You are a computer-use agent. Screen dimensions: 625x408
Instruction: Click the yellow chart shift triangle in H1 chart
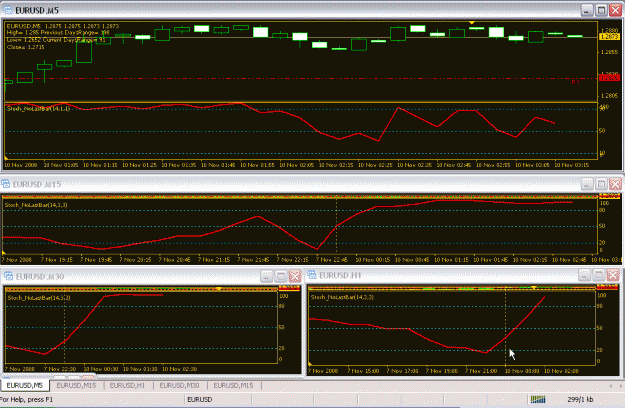point(534,288)
